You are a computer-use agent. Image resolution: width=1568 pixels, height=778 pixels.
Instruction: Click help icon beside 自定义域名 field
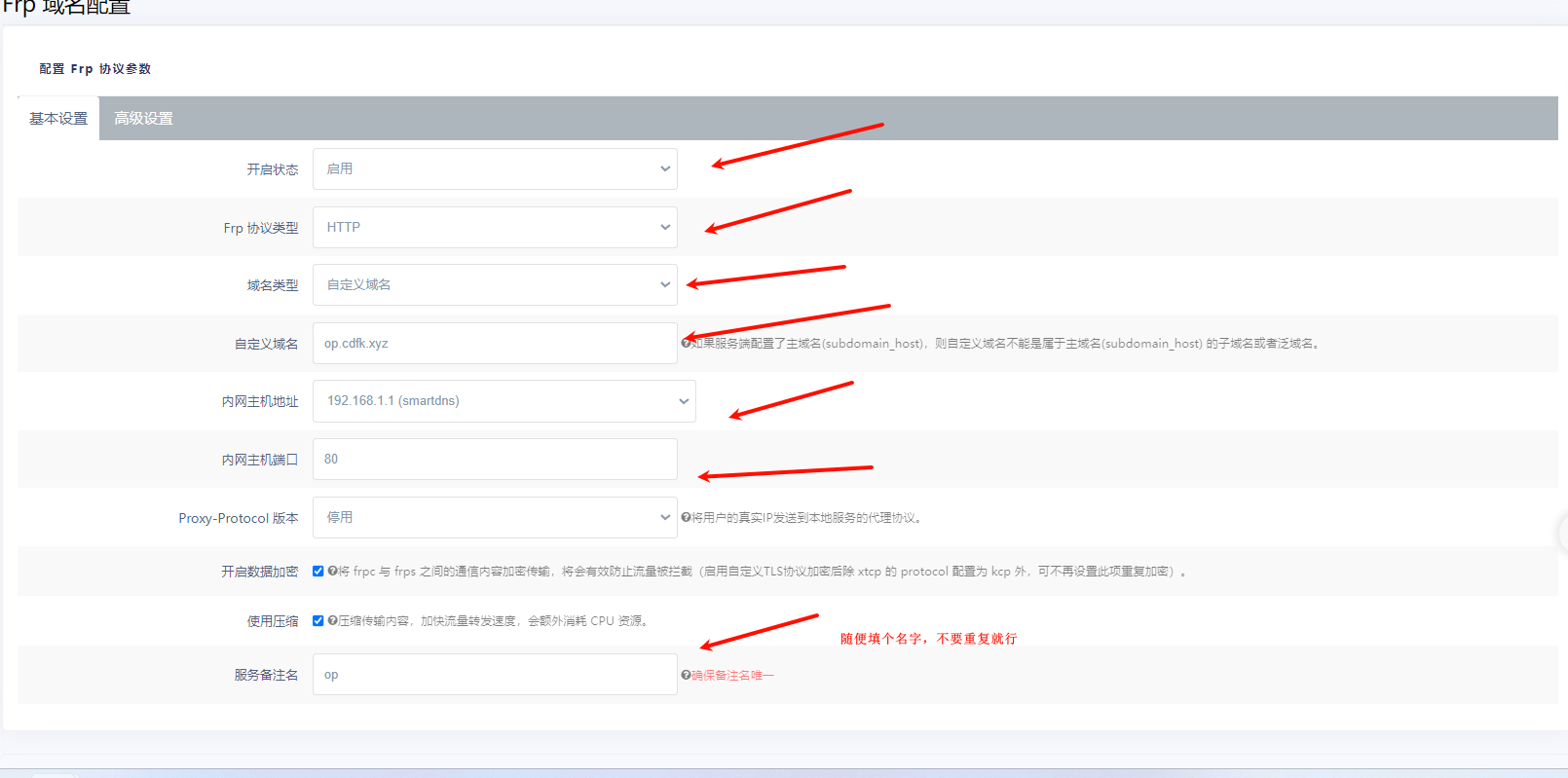click(686, 344)
